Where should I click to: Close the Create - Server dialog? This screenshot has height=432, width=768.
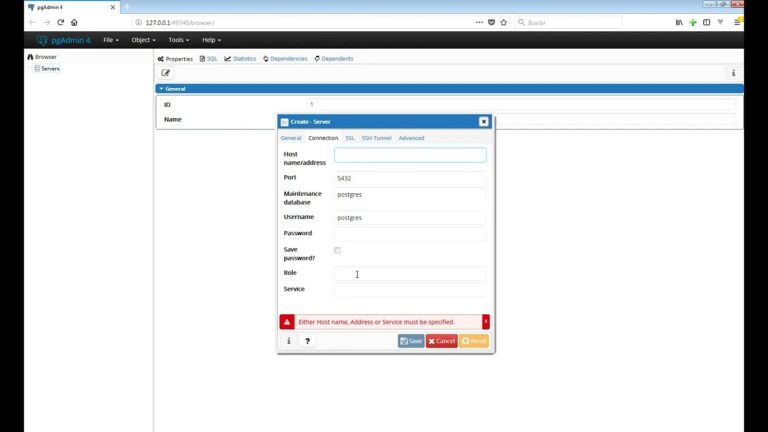[x=483, y=121]
